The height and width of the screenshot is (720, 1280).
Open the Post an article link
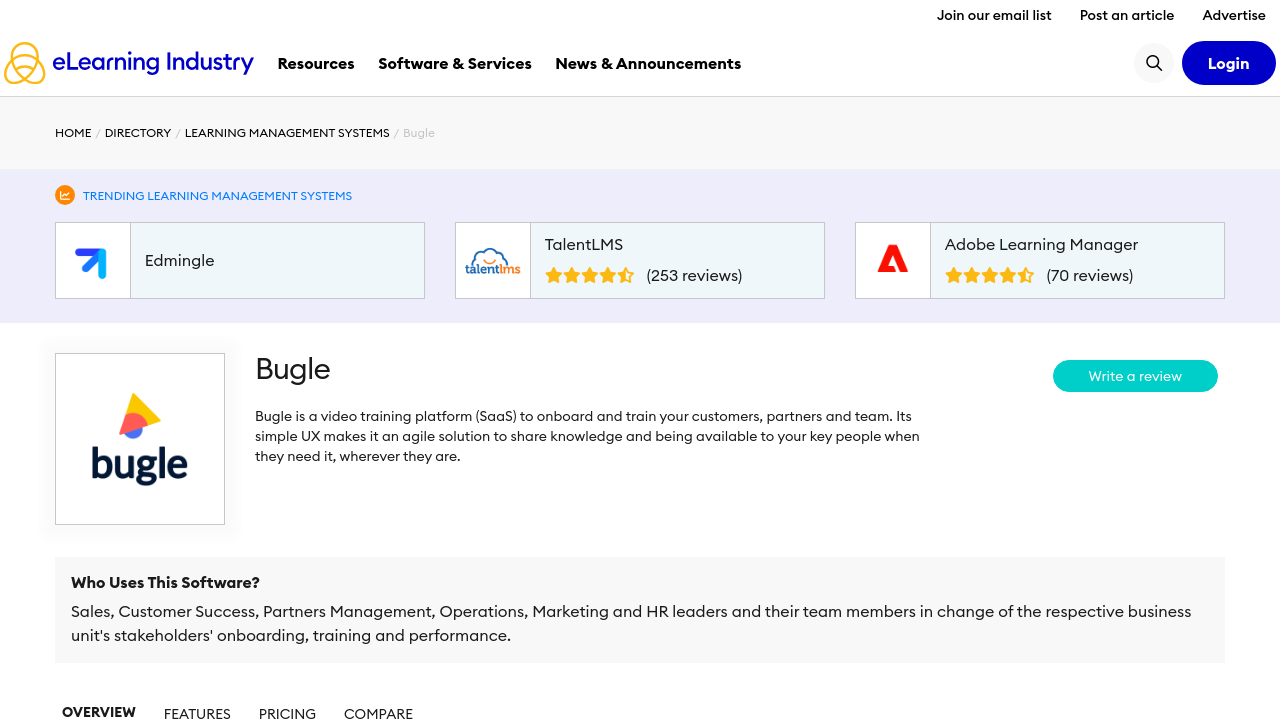coord(1127,15)
